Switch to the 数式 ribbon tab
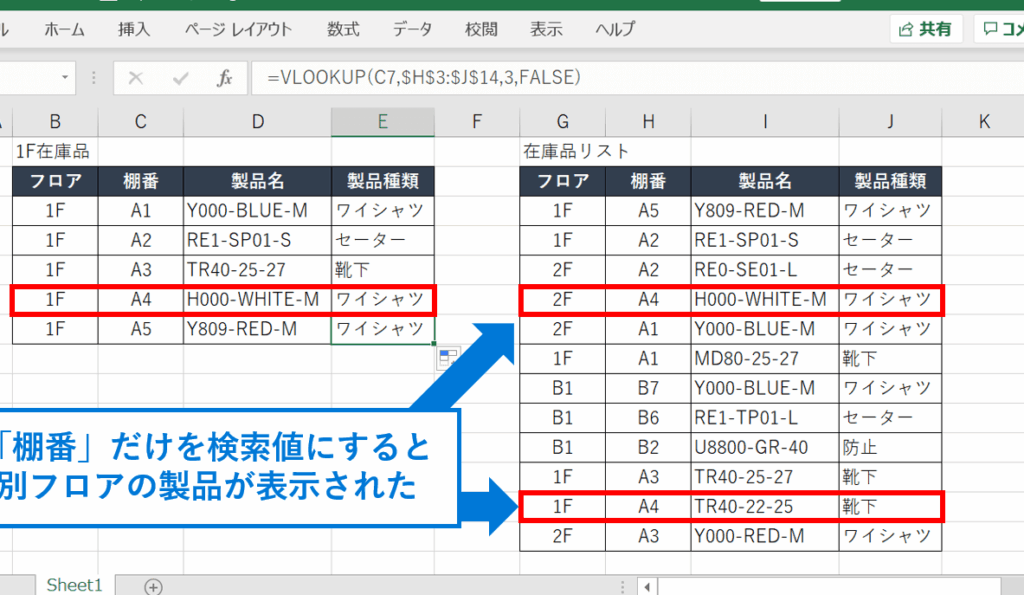 [x=343, y=29]
